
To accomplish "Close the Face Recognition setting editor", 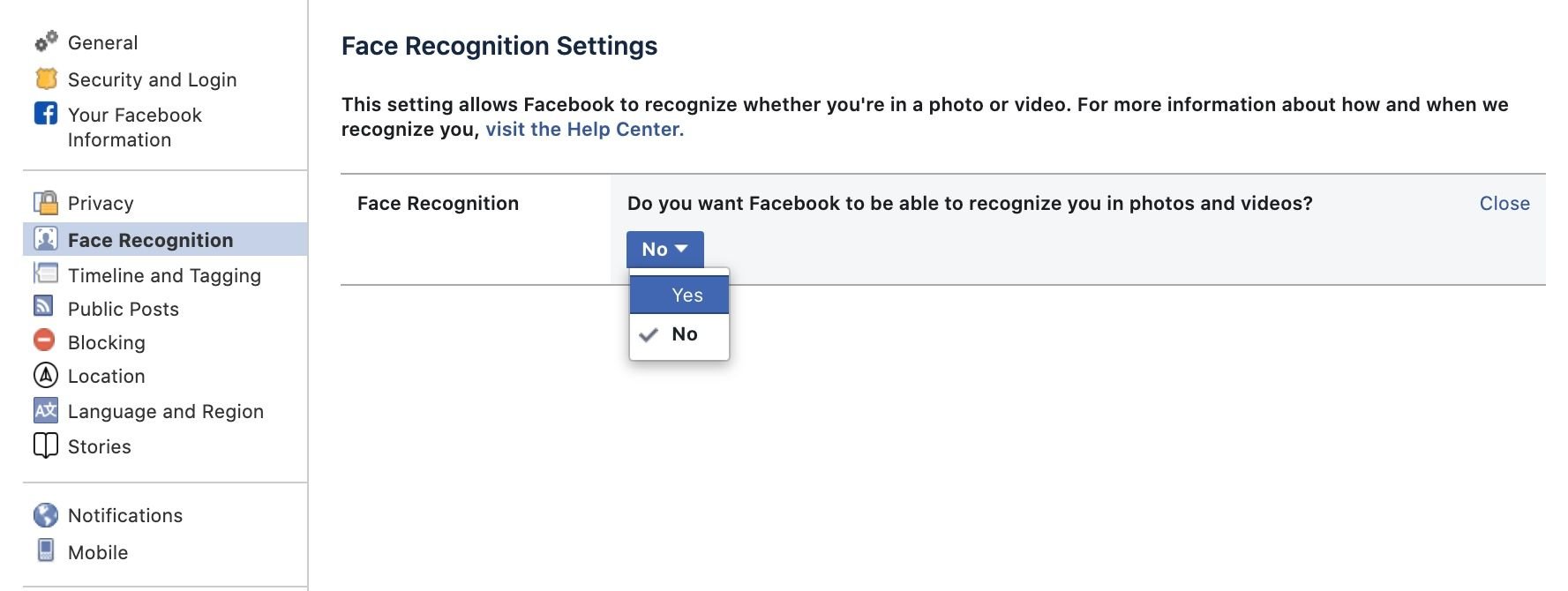I will (1504, 204).
